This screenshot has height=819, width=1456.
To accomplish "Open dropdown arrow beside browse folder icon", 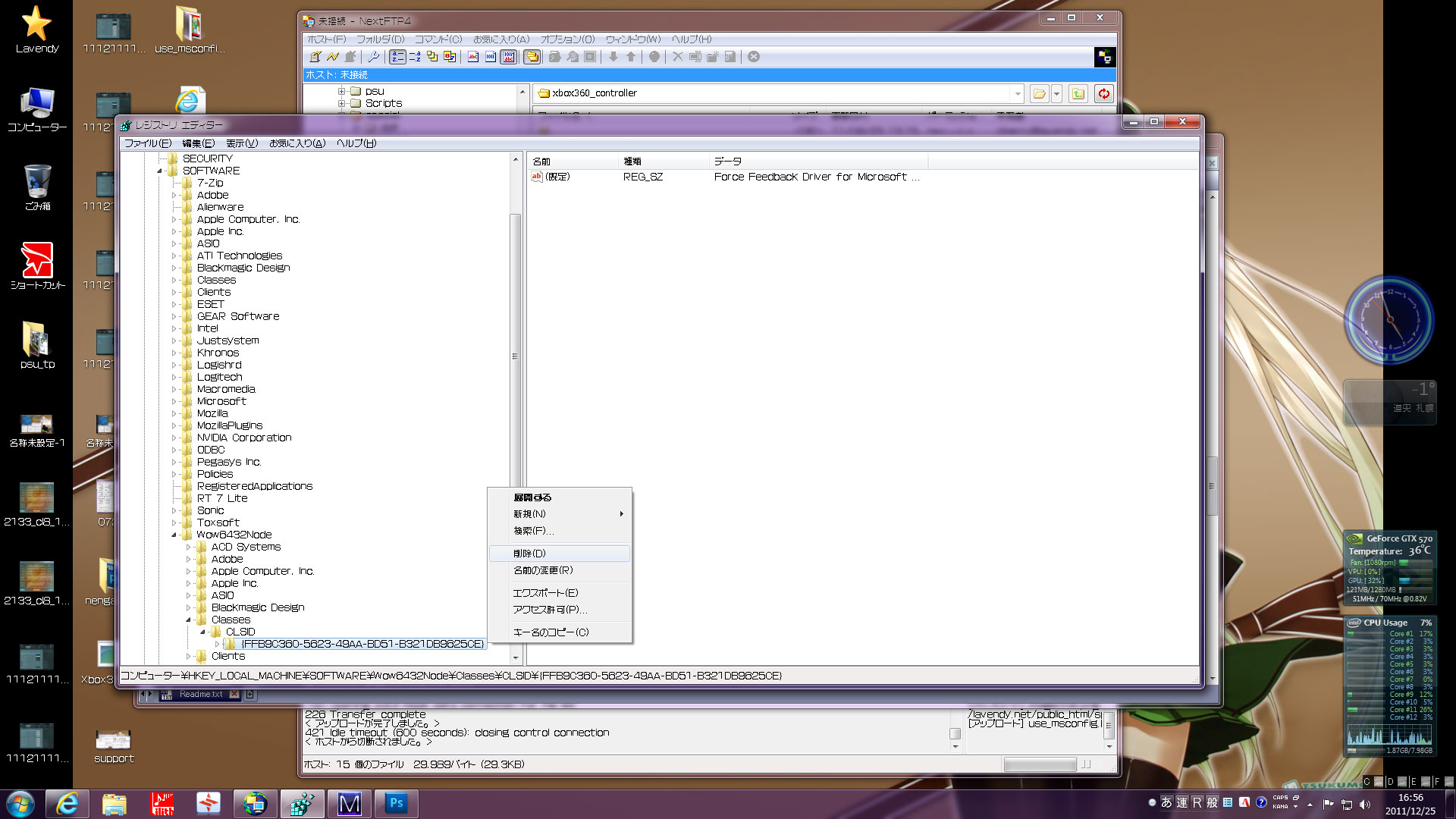I will tap(1056, 93).
